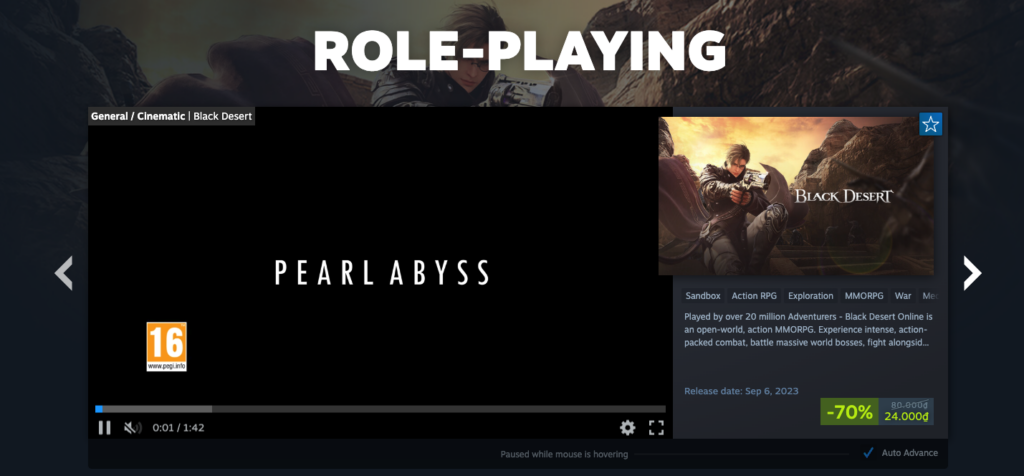1024x476 pixels.
Task: Click the -70% discount badge
Action: pyautogui.click(x=849, y=412)
